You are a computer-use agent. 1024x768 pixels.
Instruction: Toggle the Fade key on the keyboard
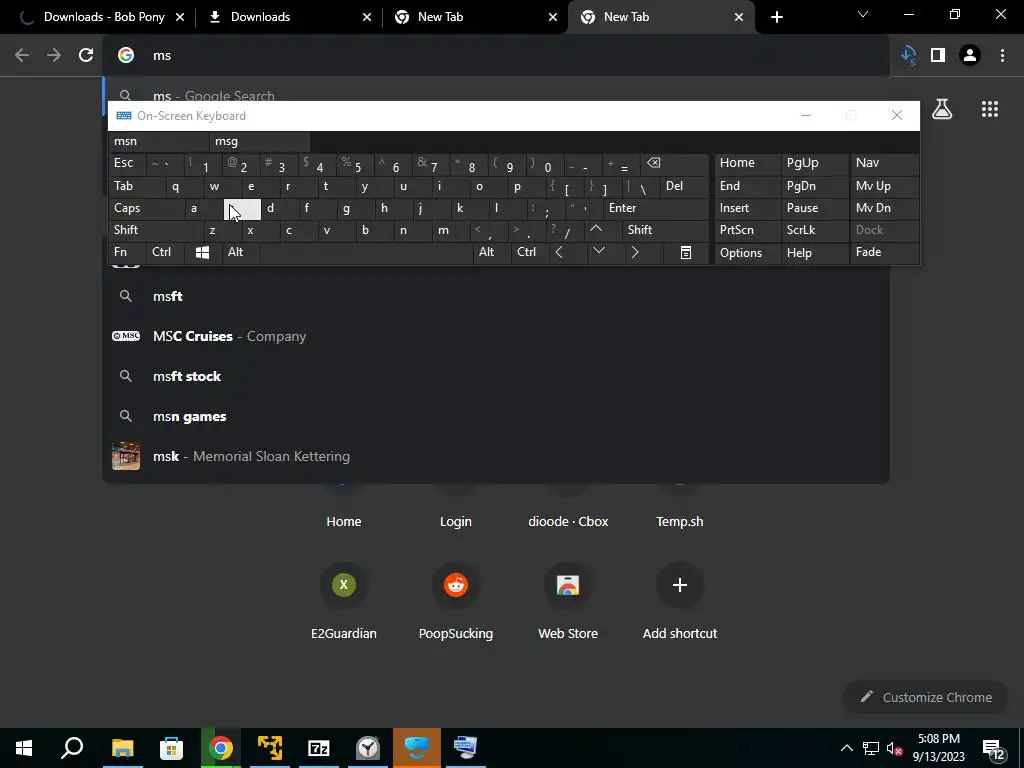click(884, 252)
